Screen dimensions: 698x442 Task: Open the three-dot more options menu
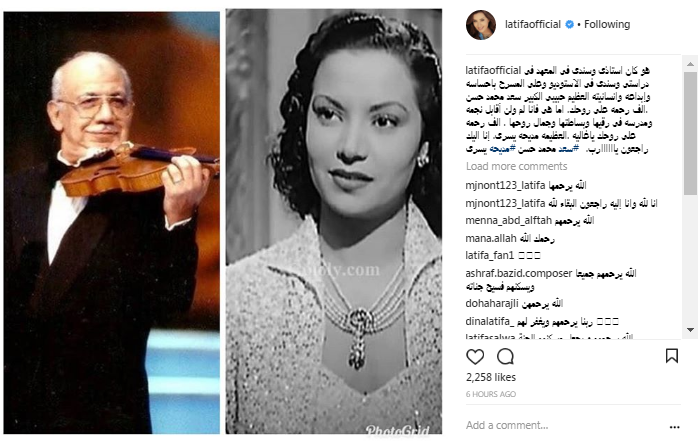pyautogui.click(x=674, y=427)
